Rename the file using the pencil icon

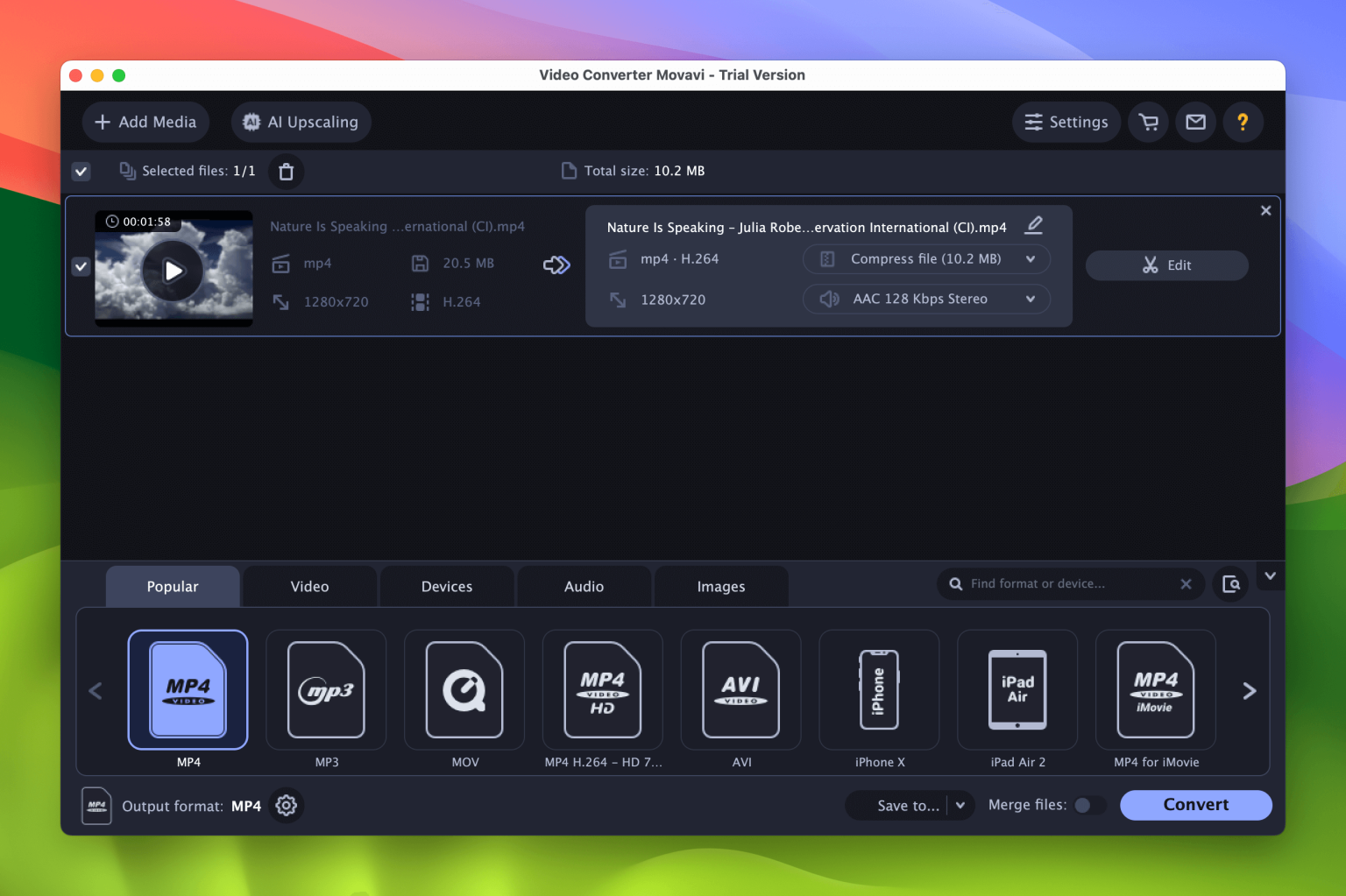(1034, 226)
